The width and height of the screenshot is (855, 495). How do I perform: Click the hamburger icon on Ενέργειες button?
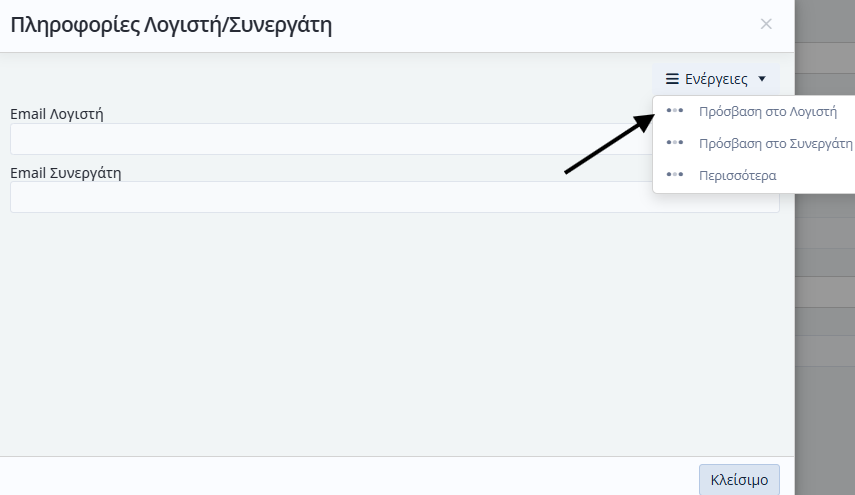pyautogui.click(x=673, y=79)
